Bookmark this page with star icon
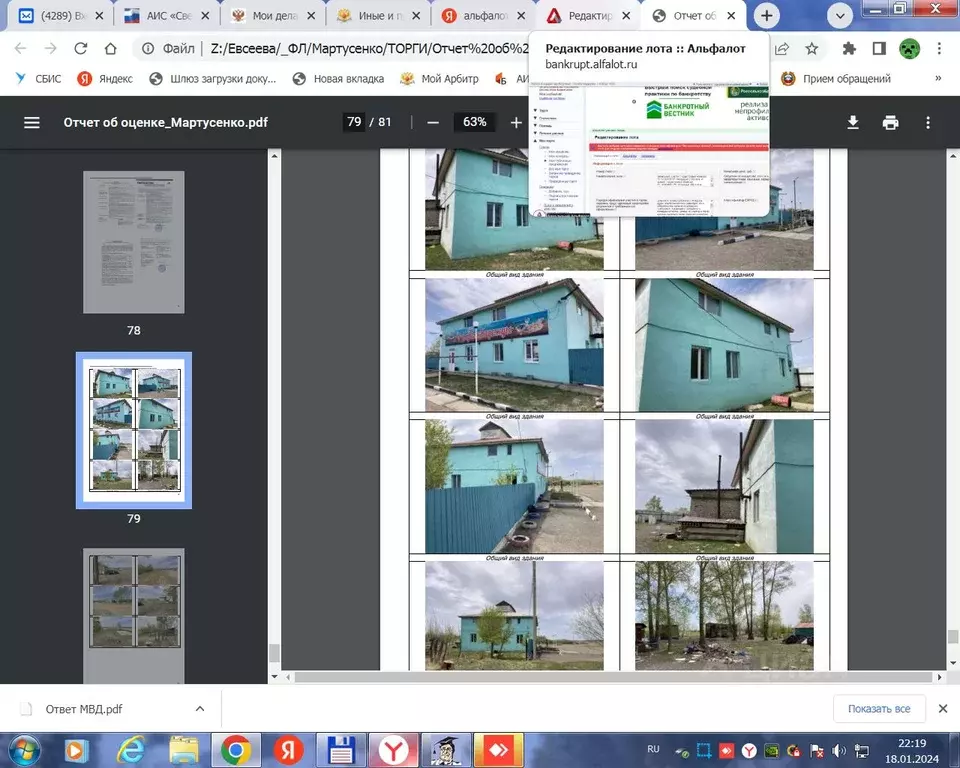 (x=812, y=49)
